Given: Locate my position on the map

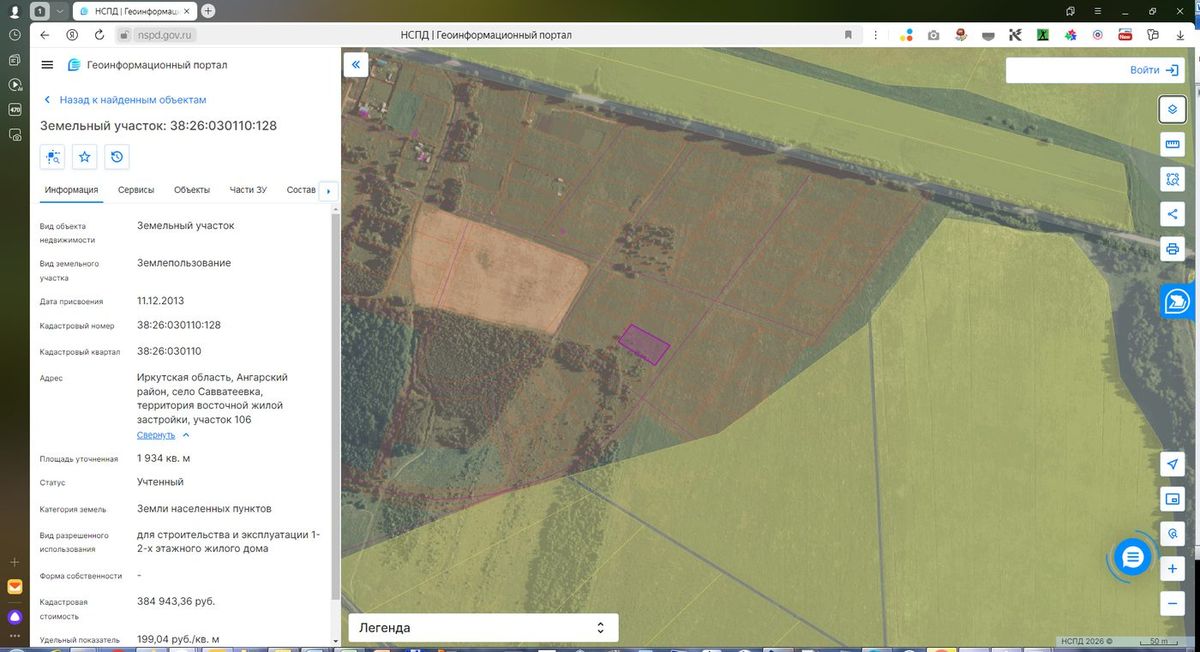Looking at the screenshot, I should coord(1172,464).
